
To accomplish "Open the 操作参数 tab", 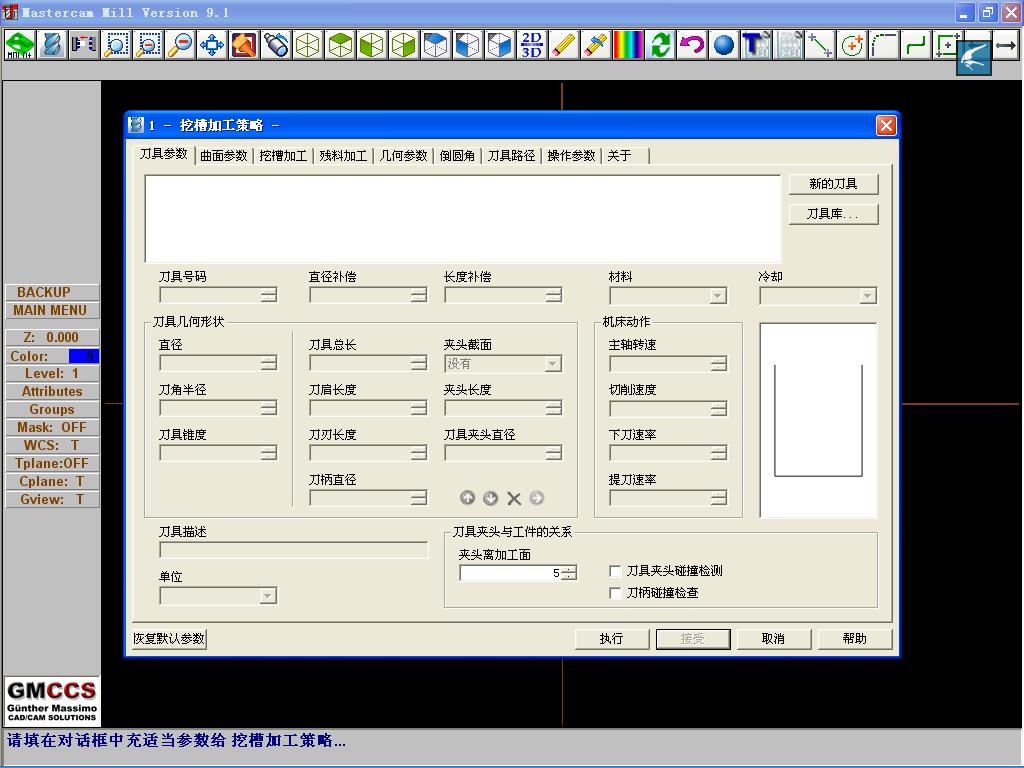I will (x=571, y=155).
